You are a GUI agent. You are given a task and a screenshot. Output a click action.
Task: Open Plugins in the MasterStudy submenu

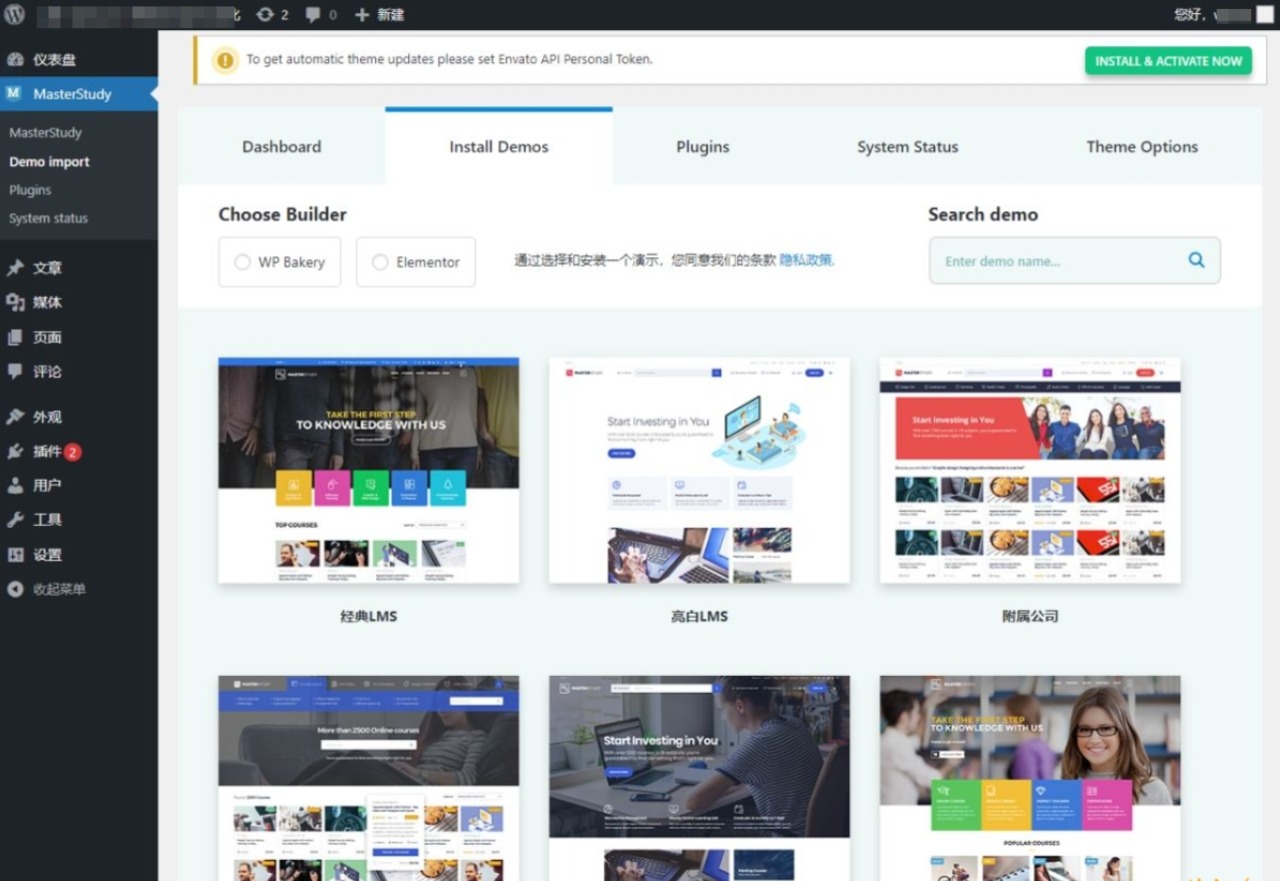tap(30, 189)
